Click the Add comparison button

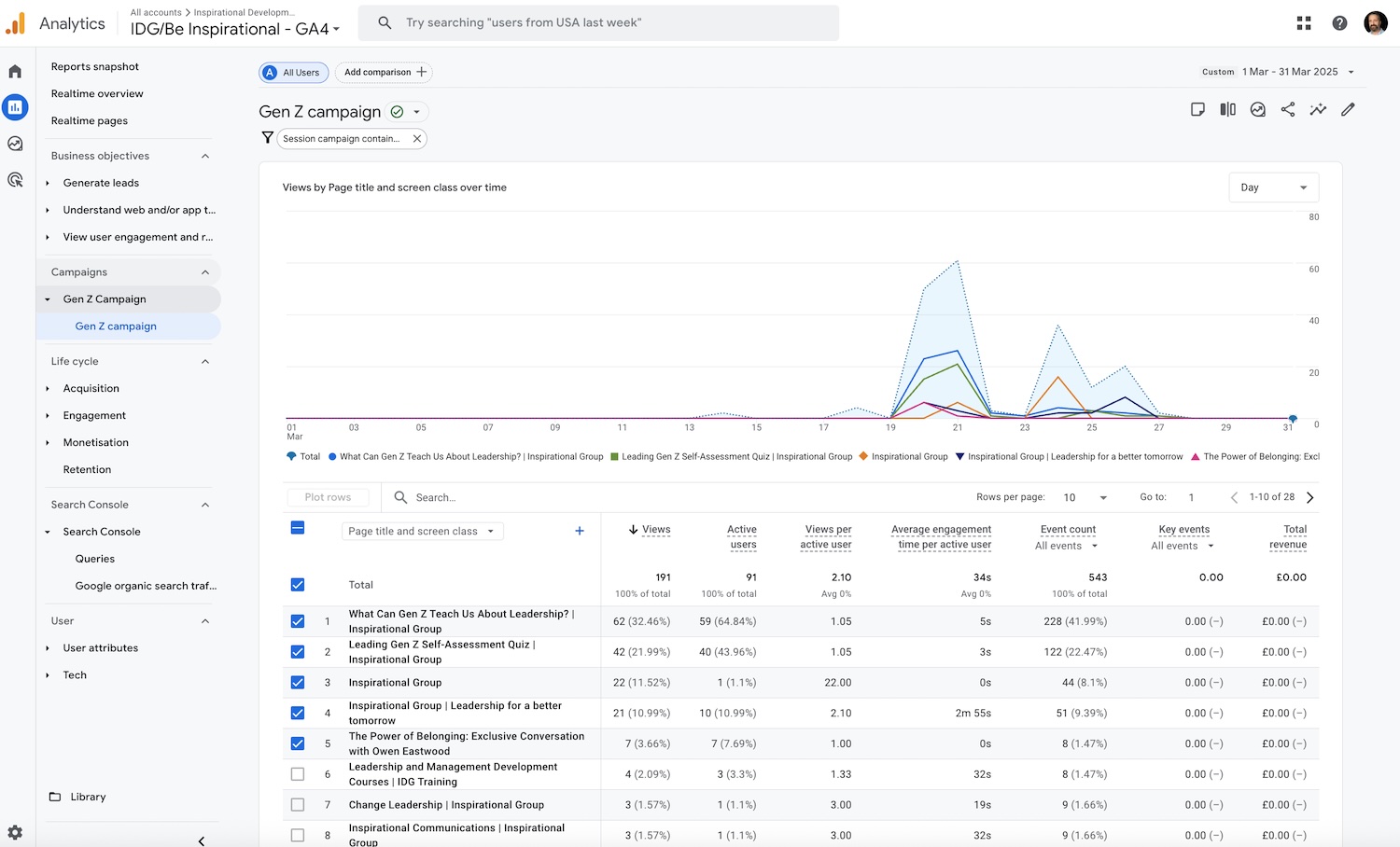click(x=384, y=73)
